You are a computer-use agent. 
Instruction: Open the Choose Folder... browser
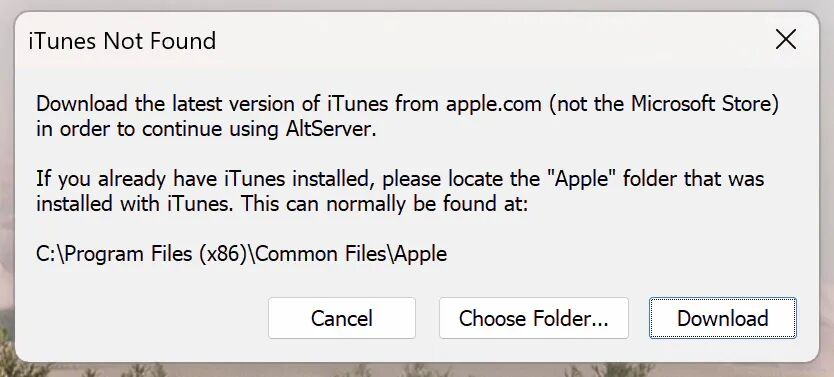(x=533, y=318)
